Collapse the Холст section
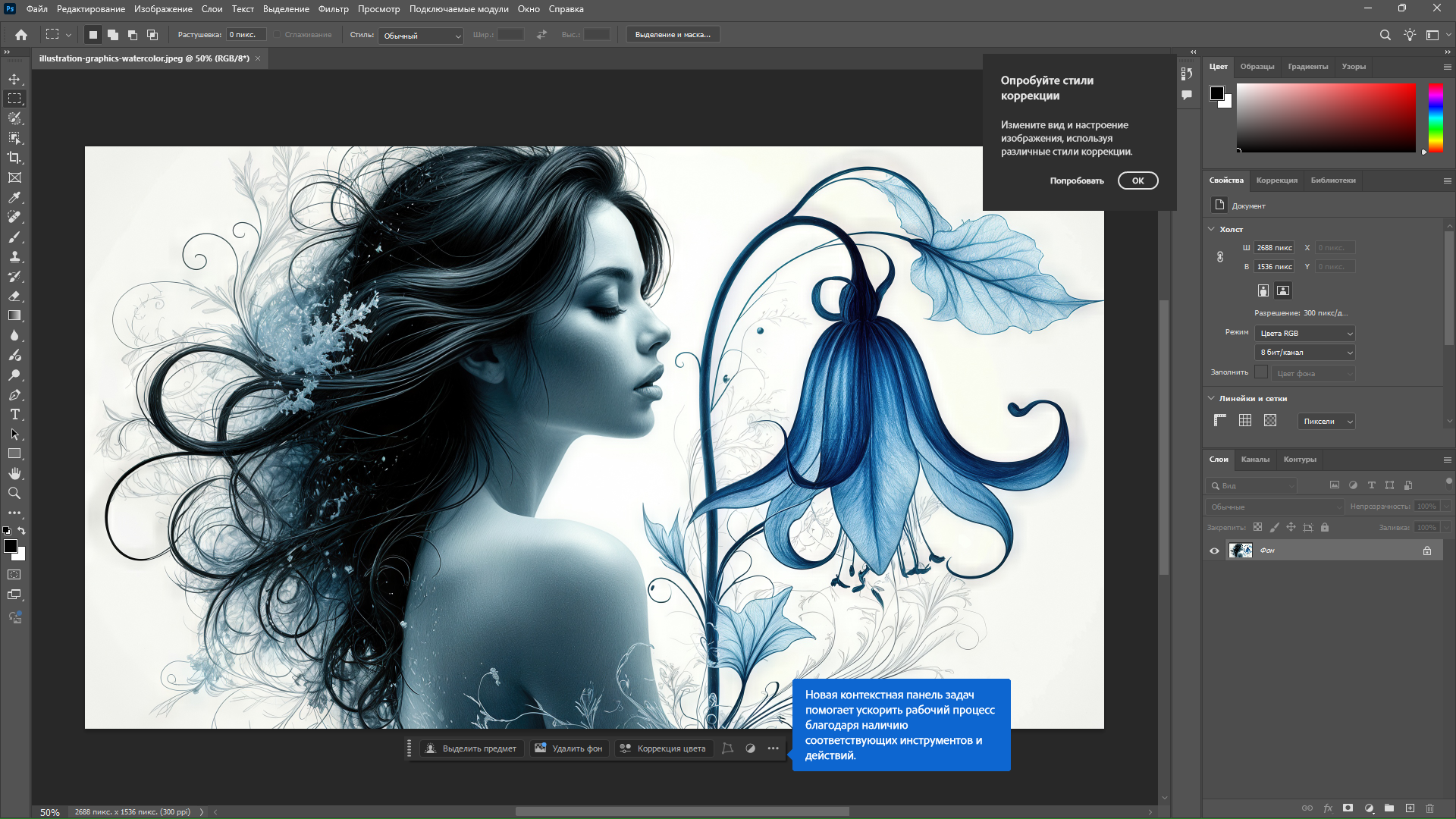The width and height of the screenshot is (1456, 819). tap(1212, 229)
